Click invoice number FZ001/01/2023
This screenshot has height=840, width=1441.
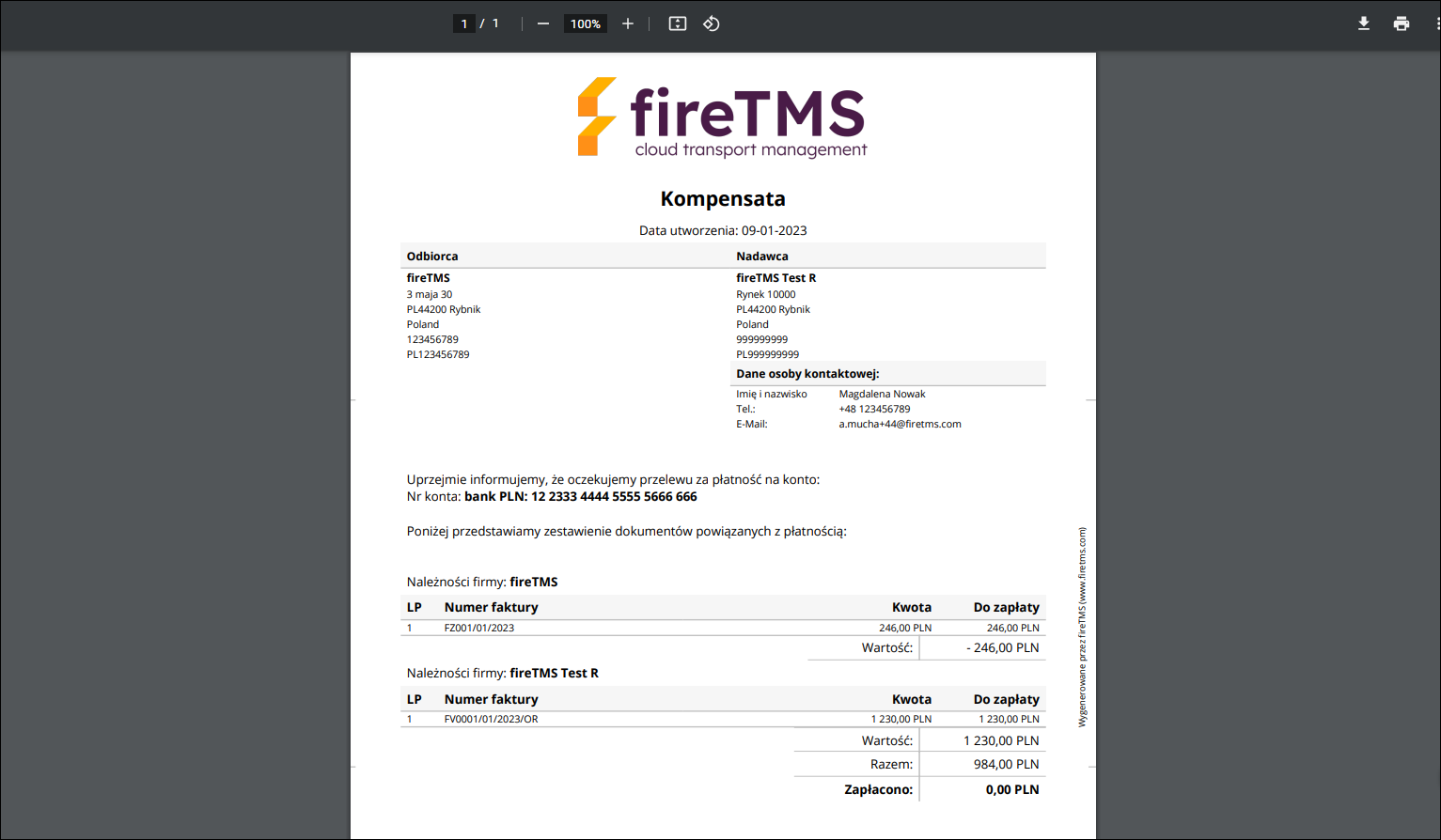pyautogui.click(x=479, y=628)
